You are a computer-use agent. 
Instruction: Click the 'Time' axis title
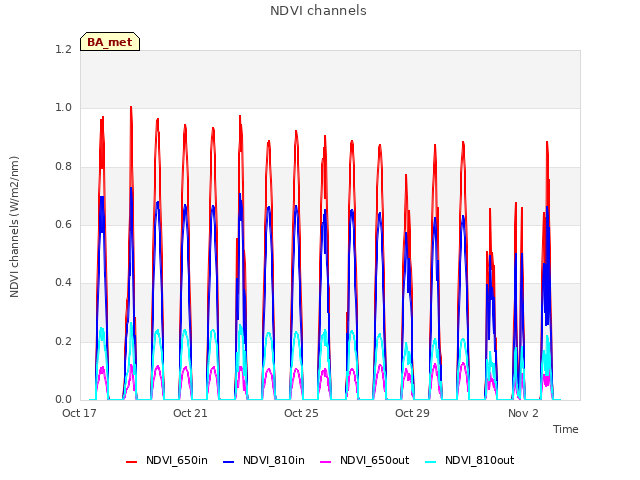point(566,429)
